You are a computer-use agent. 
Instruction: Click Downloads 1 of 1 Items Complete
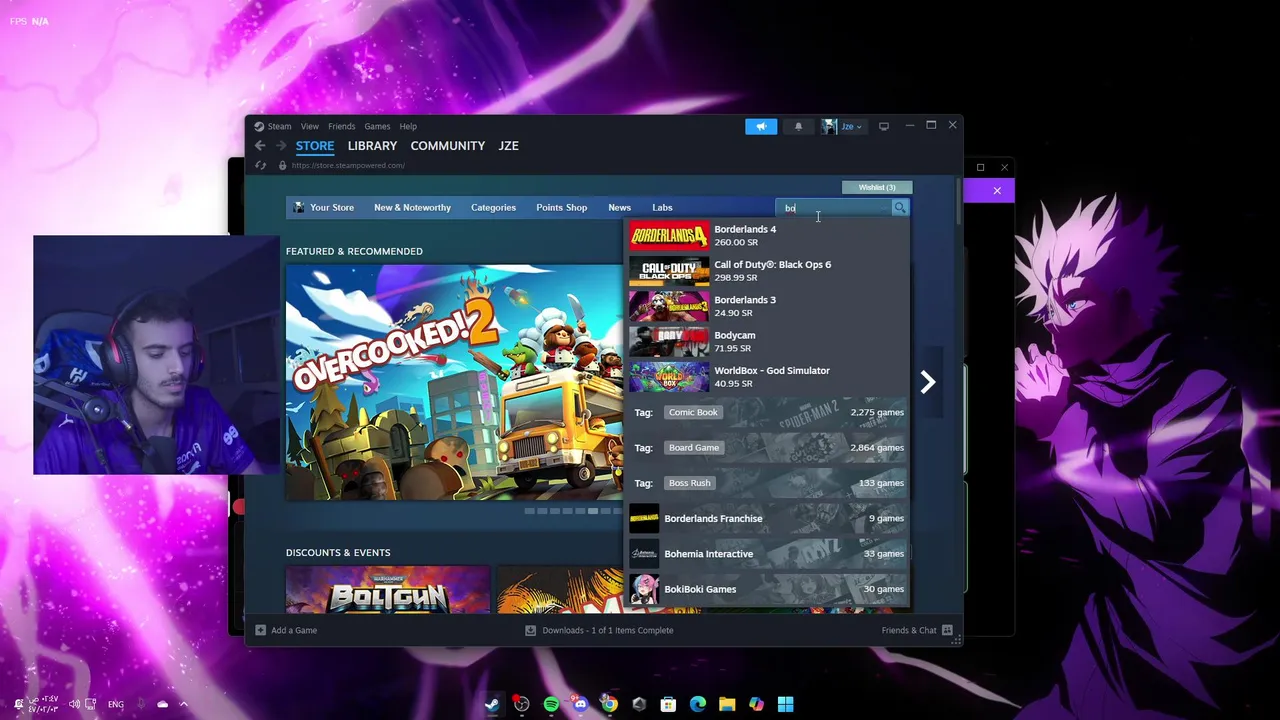[x=607, y=630]
